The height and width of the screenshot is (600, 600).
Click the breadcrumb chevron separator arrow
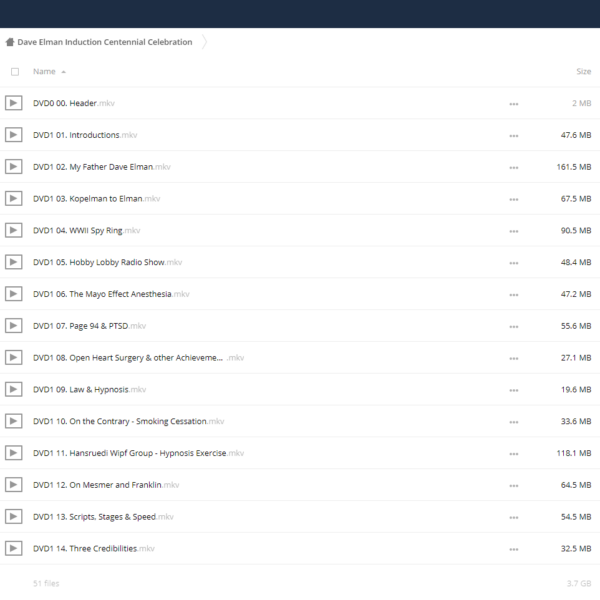pos(204,42)
